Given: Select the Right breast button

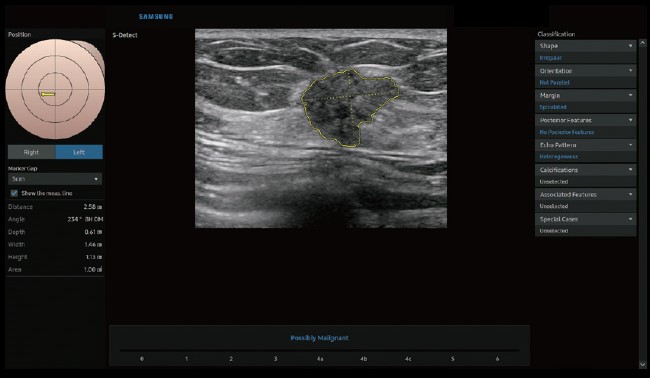Looking at the screenshot, I should point(32,152).
